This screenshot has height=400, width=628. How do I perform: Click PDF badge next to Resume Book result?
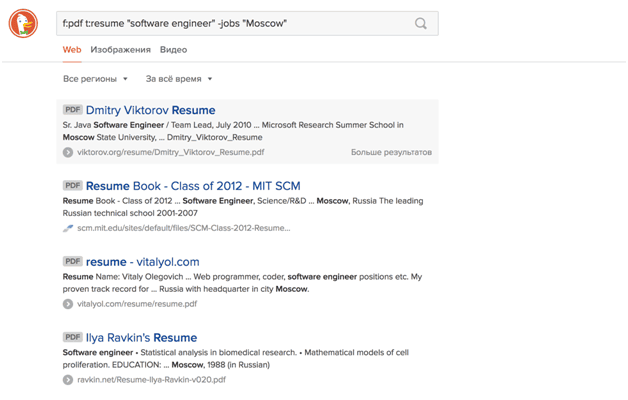(73, 186)
